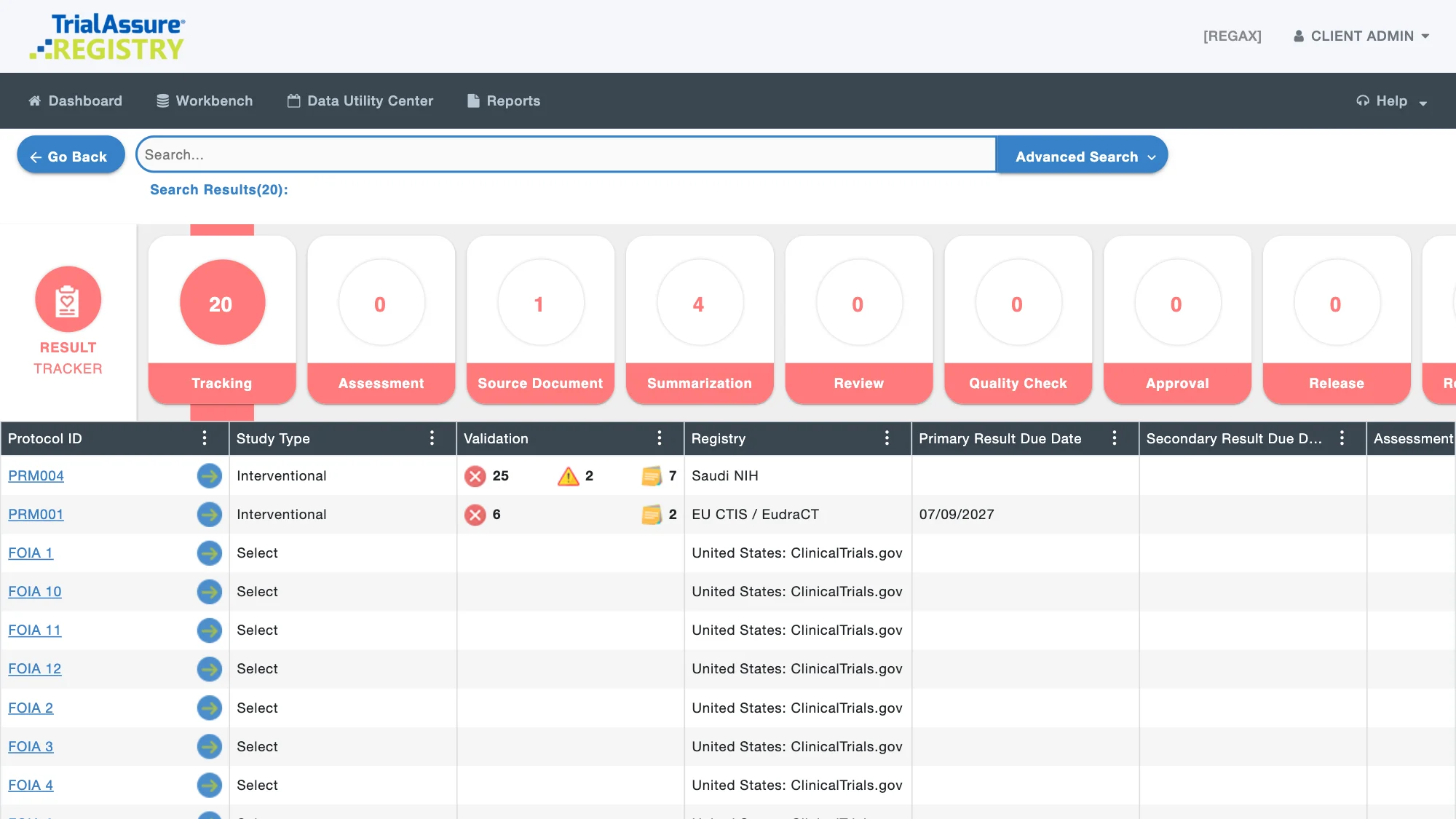Click the arrow icon for FOIA 10
The image size is (1456, 819).
(x=210, y=592)
